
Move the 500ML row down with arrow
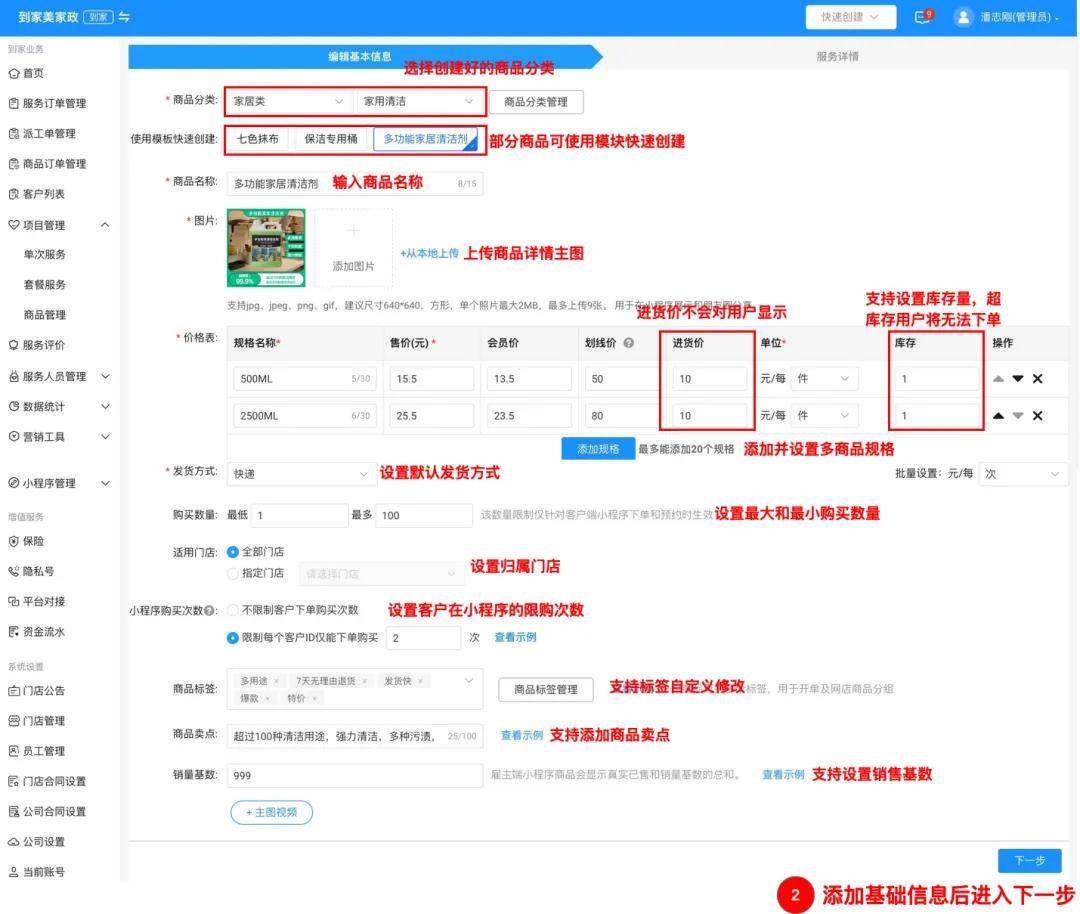point(1018,379)
